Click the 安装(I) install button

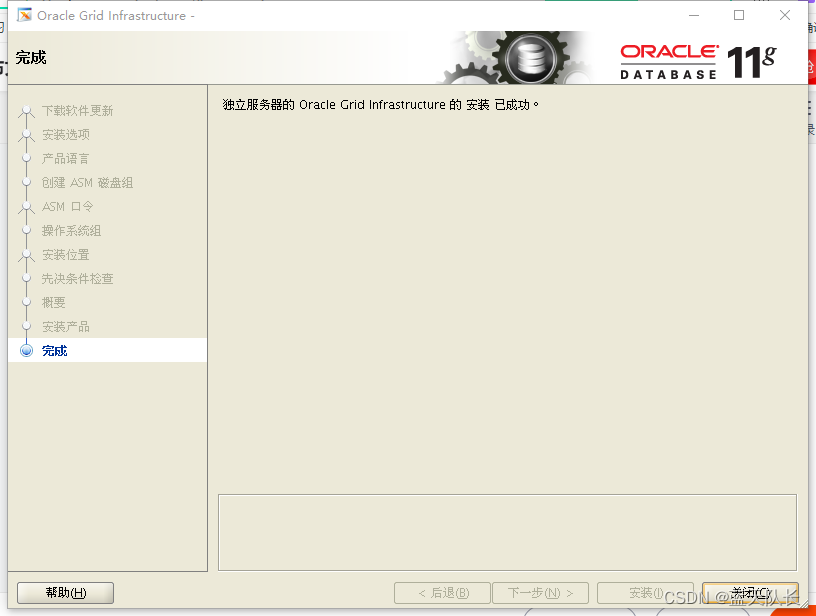pos(645,593)
